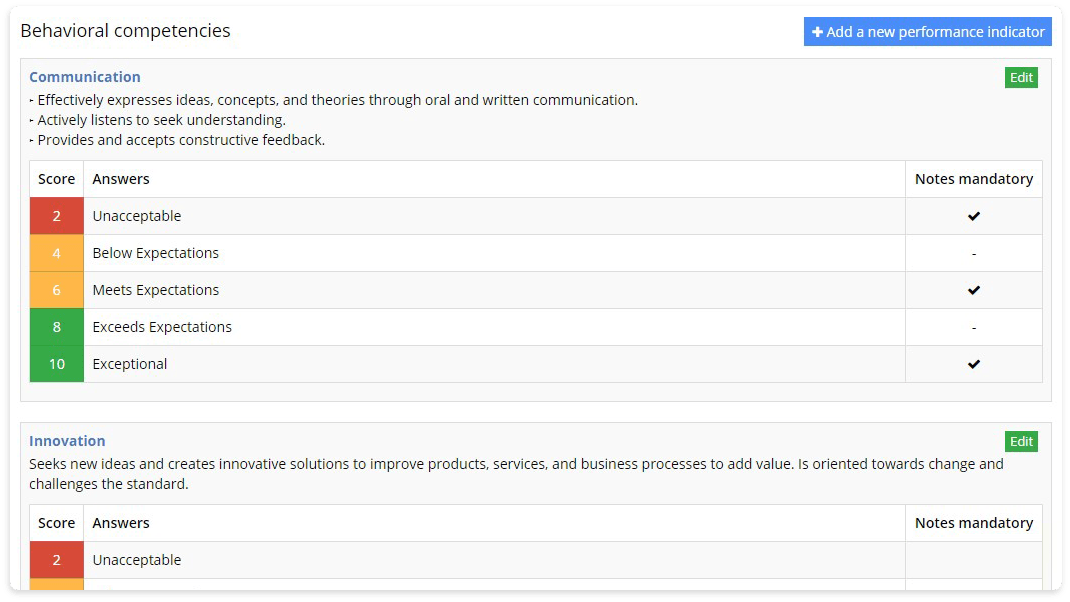Enable mandatory notes for Exceeds Expectations

point(973,327)
